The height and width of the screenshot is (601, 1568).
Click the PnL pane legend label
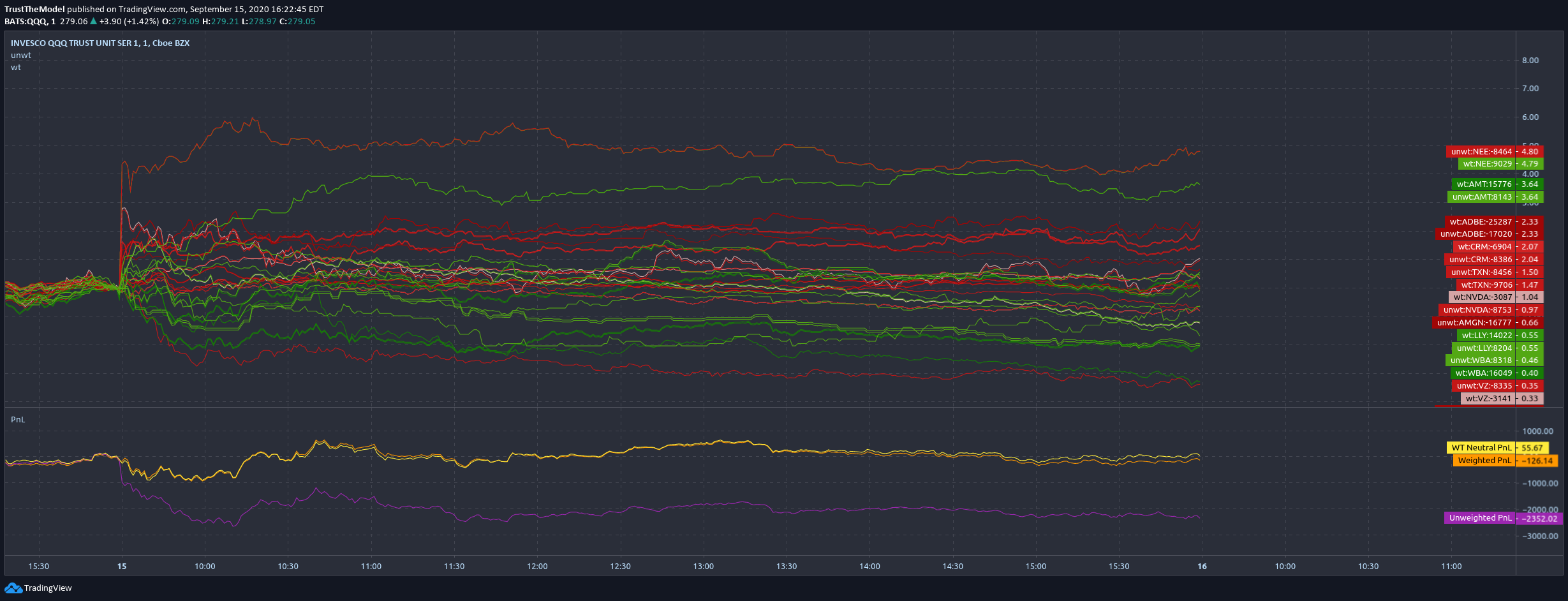pyautogui.click(x=18, y=419)
